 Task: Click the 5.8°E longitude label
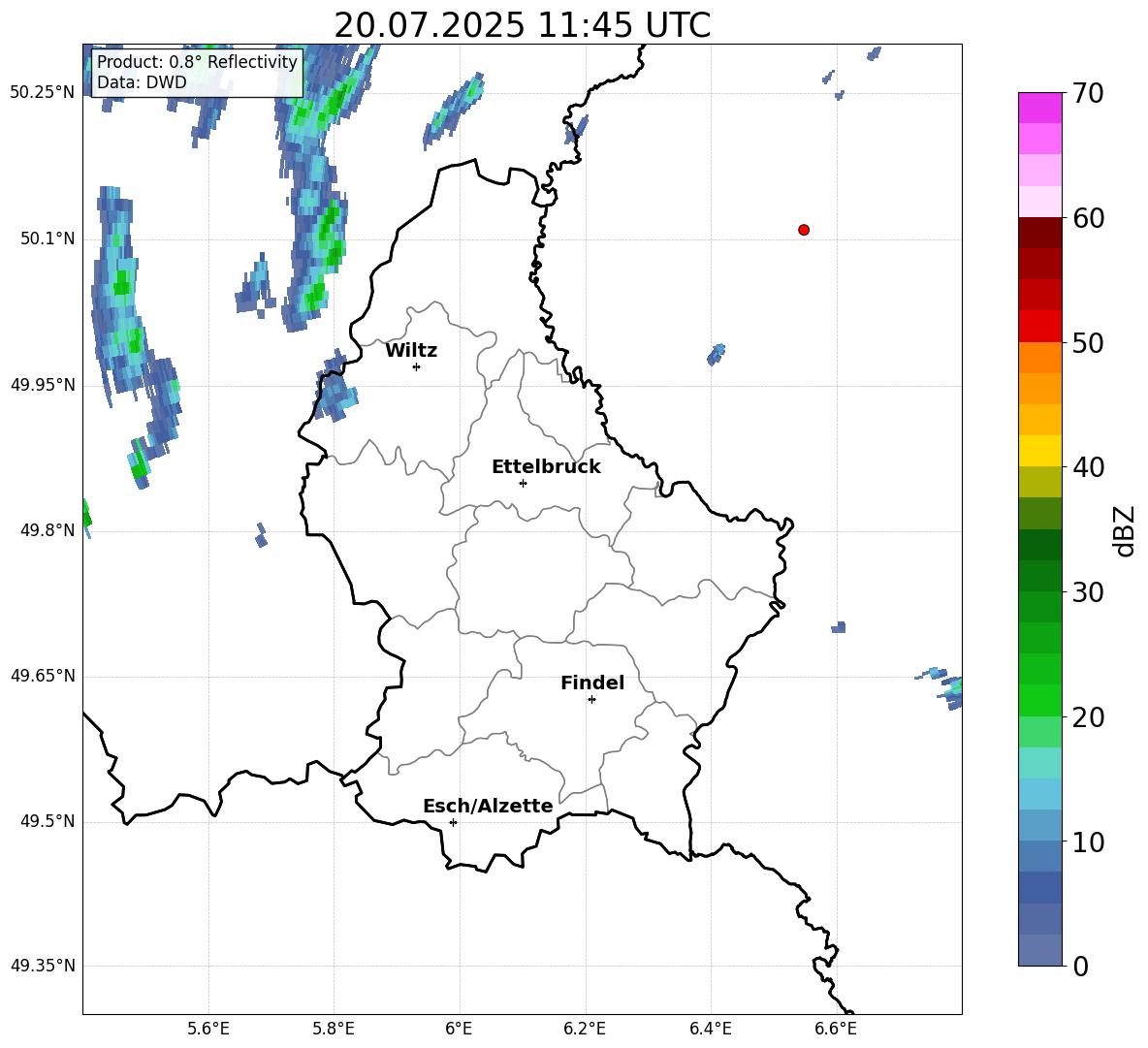[x=334, y=1029]
